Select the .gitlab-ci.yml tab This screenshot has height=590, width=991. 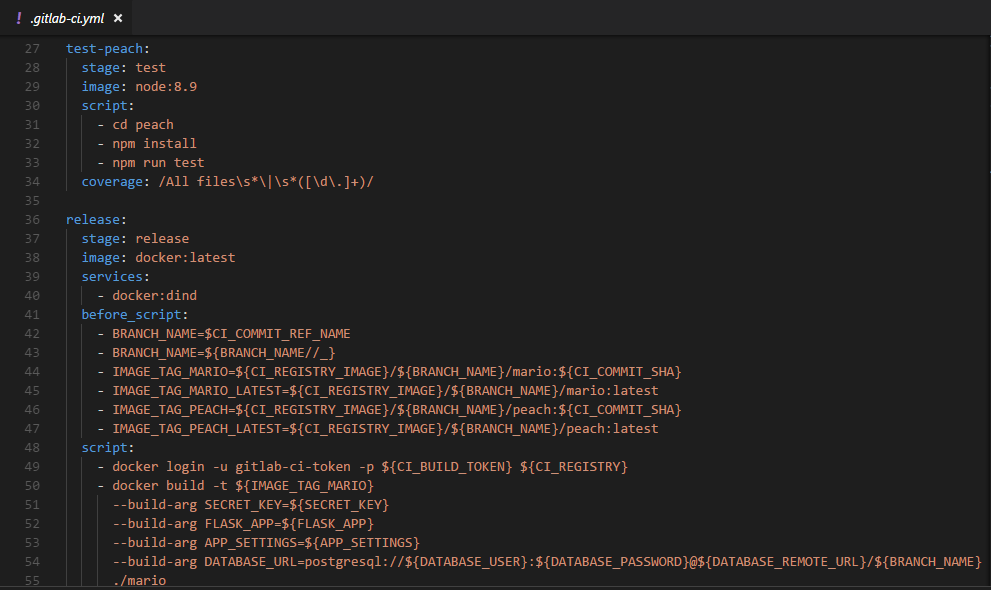(67, 17)
